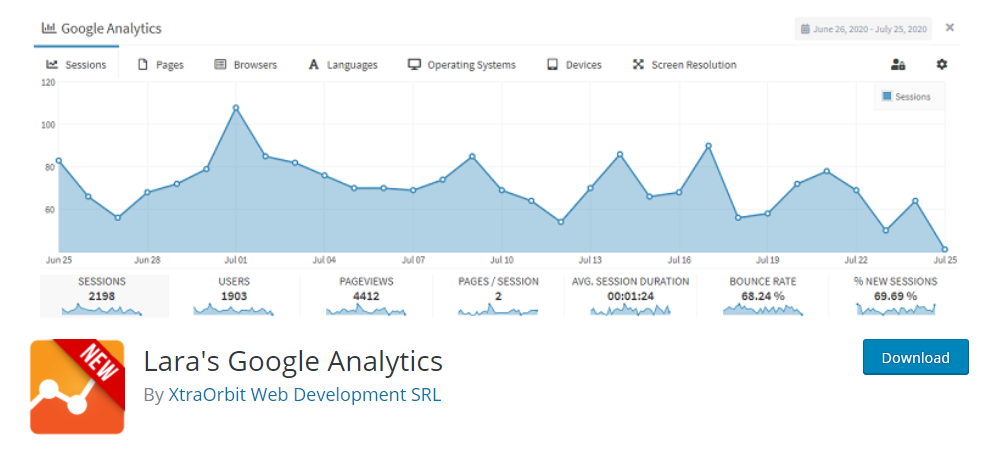Viewport: 1004px width, 454px height.
Task: Click the Browsers tab list icon
Action: [220, 65]
